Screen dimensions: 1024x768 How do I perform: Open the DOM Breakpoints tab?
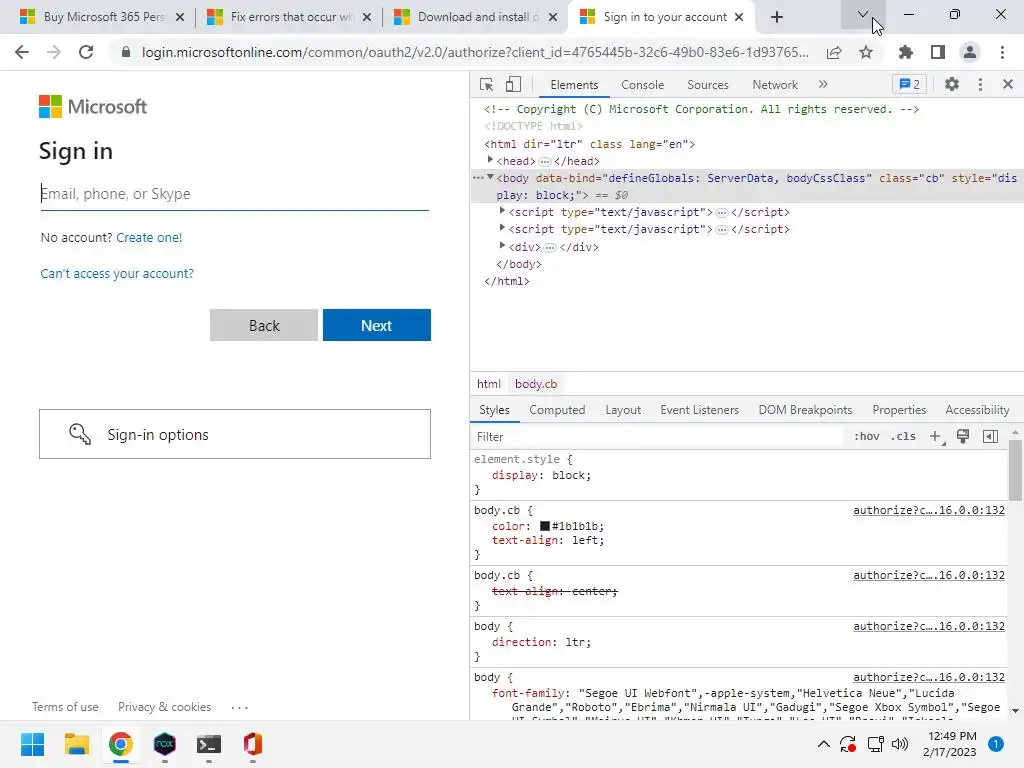tap(805, 410)
